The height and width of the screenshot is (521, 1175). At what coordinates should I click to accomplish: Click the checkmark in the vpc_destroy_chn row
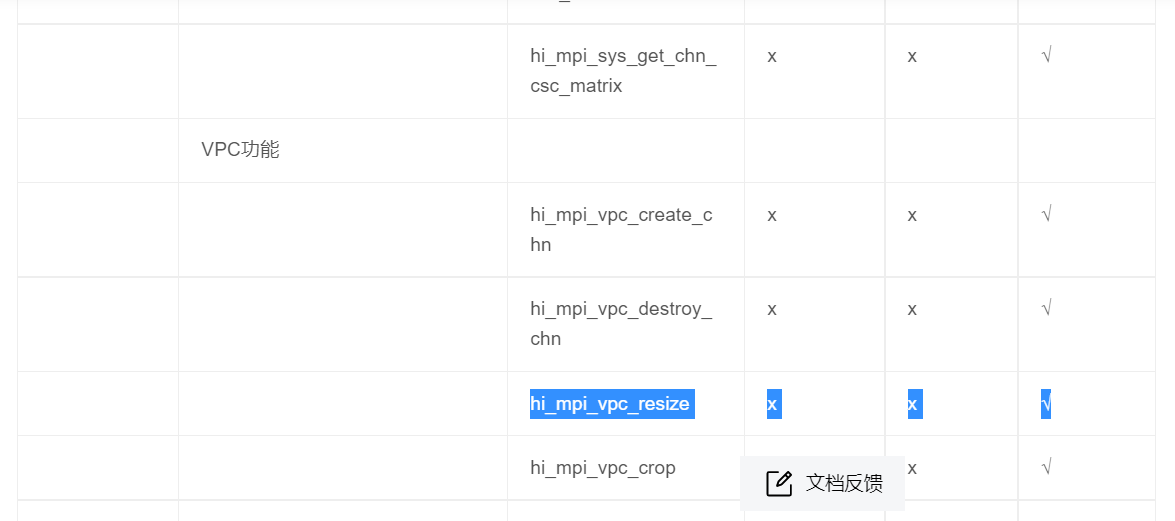tap(1046, 309)
